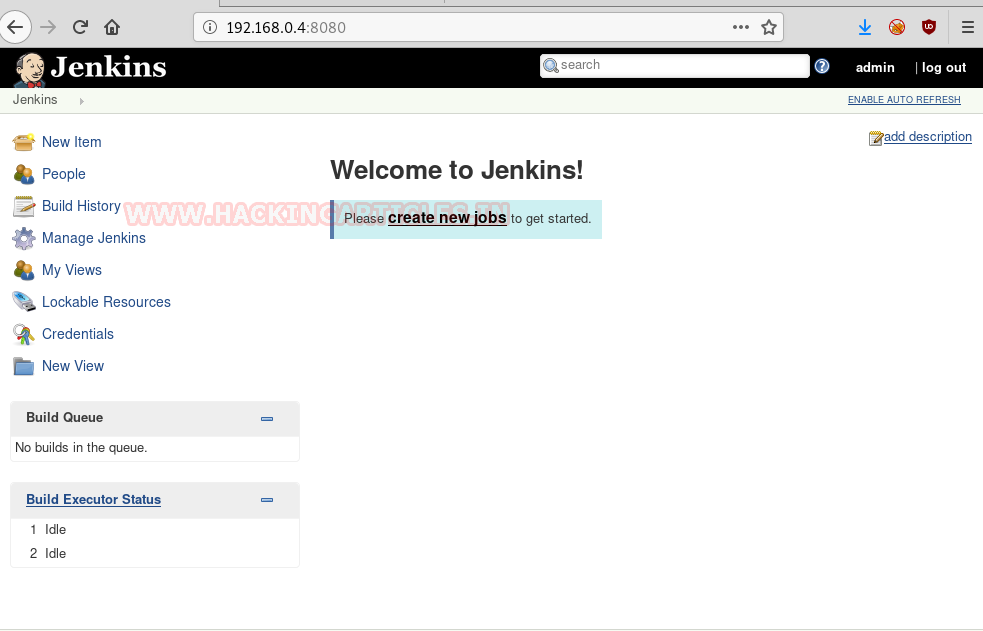Open the New View link
983x631 pixels.
[73, 366]
